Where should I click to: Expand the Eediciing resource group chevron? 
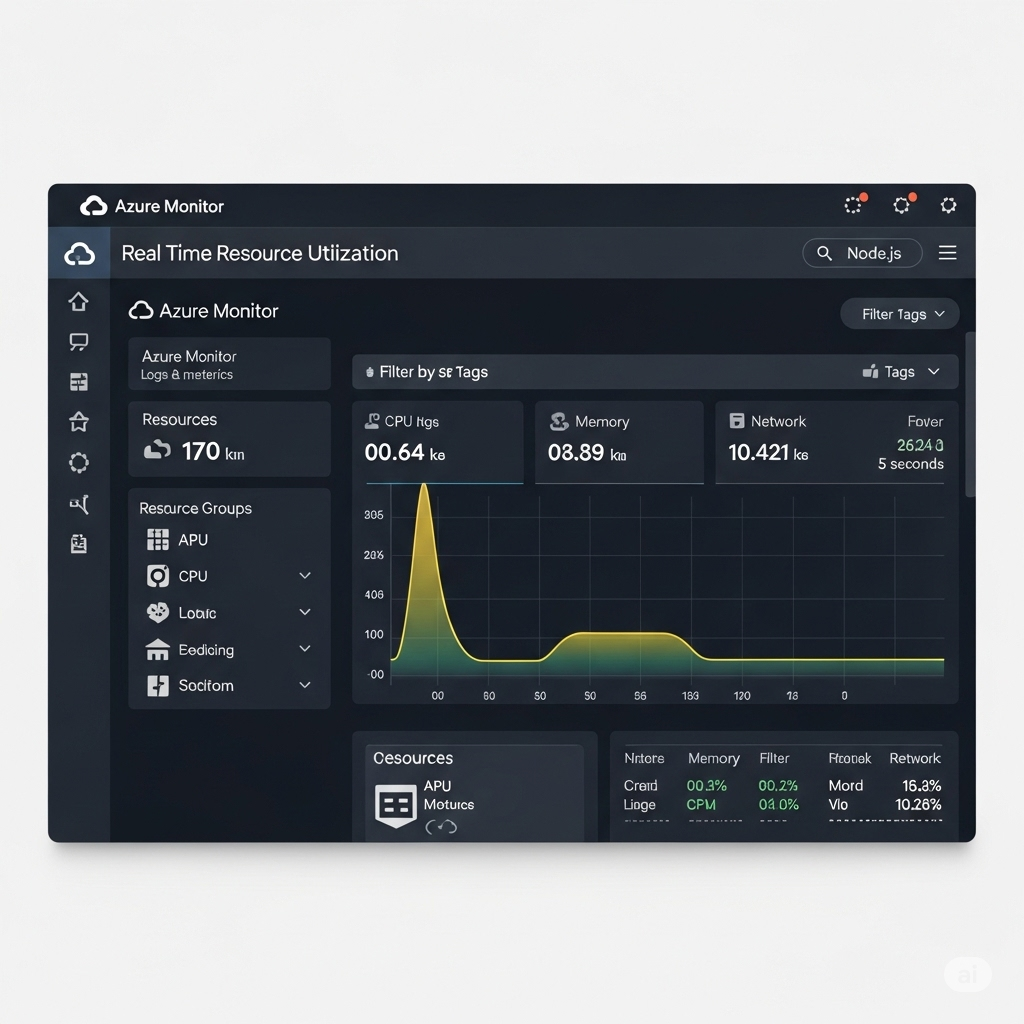pos(305,648)
